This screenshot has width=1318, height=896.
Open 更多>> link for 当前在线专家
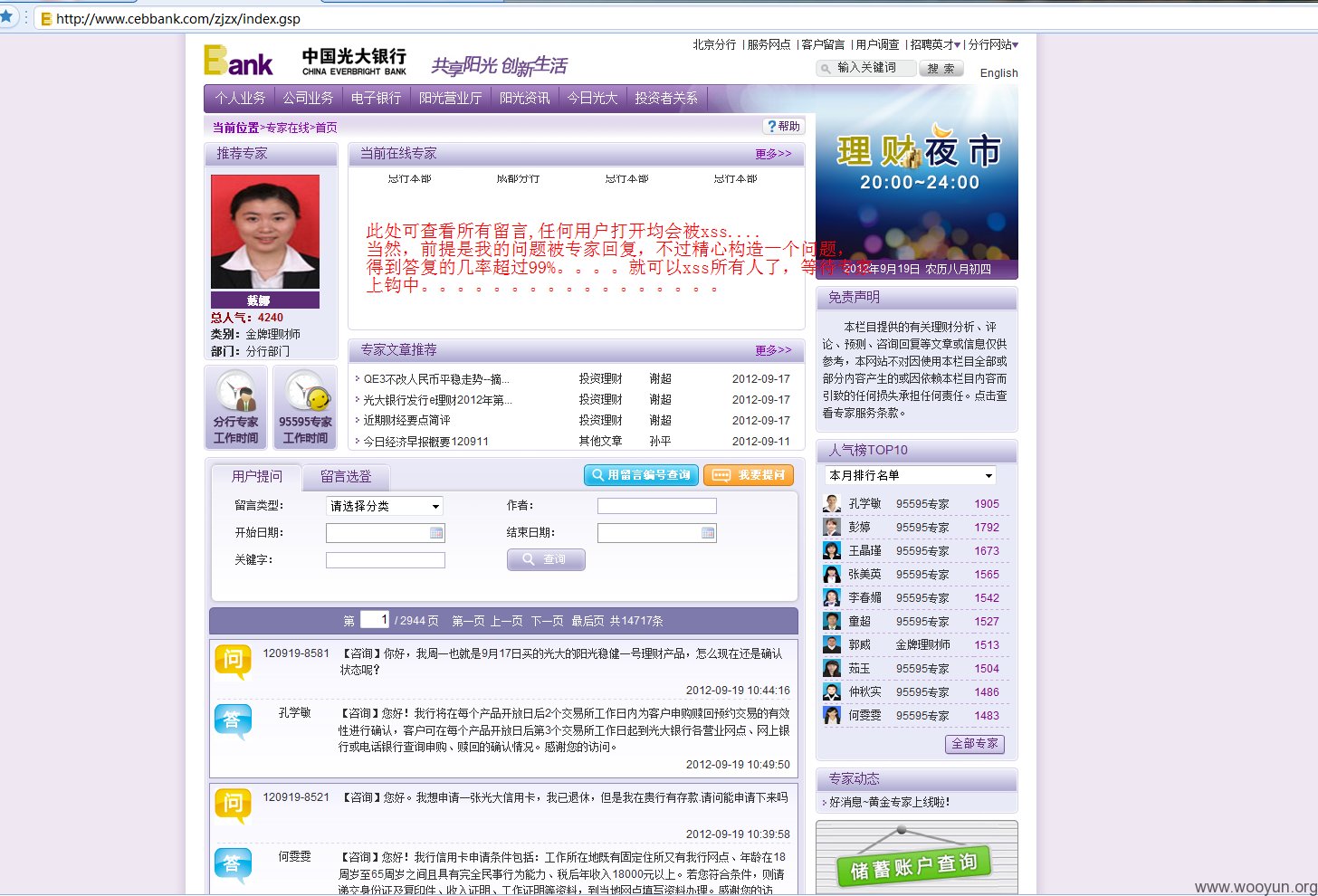point(773,154)
